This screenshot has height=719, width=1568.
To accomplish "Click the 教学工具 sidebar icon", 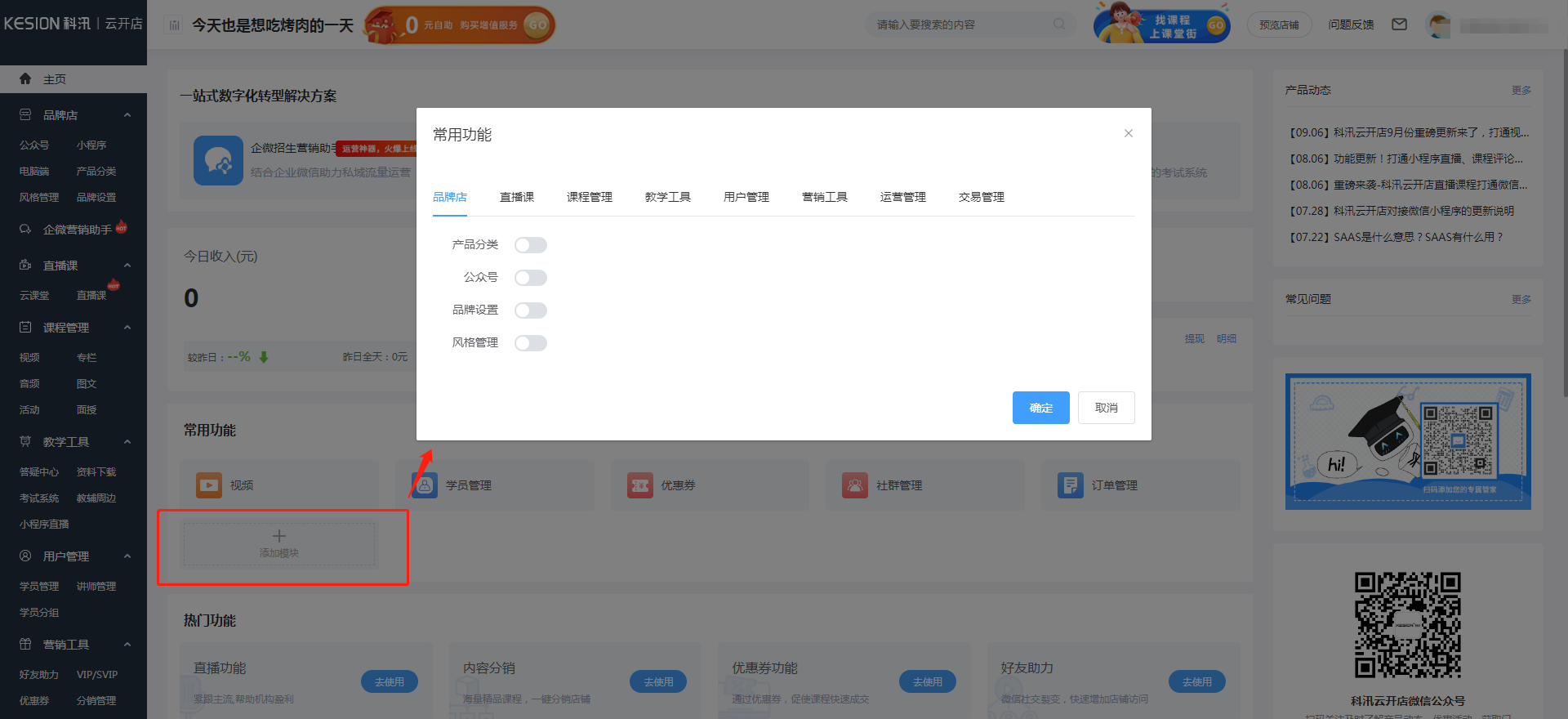I will tap(25, 442).
